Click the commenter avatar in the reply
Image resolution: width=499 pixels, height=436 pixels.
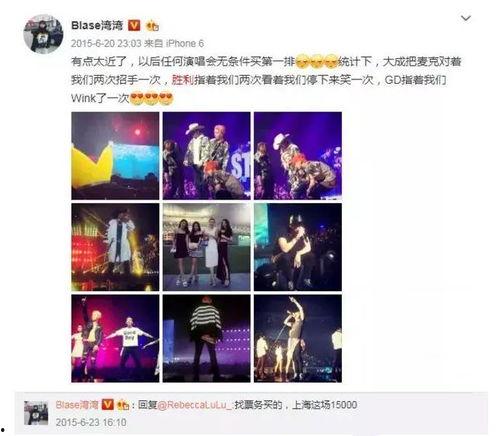36,413
